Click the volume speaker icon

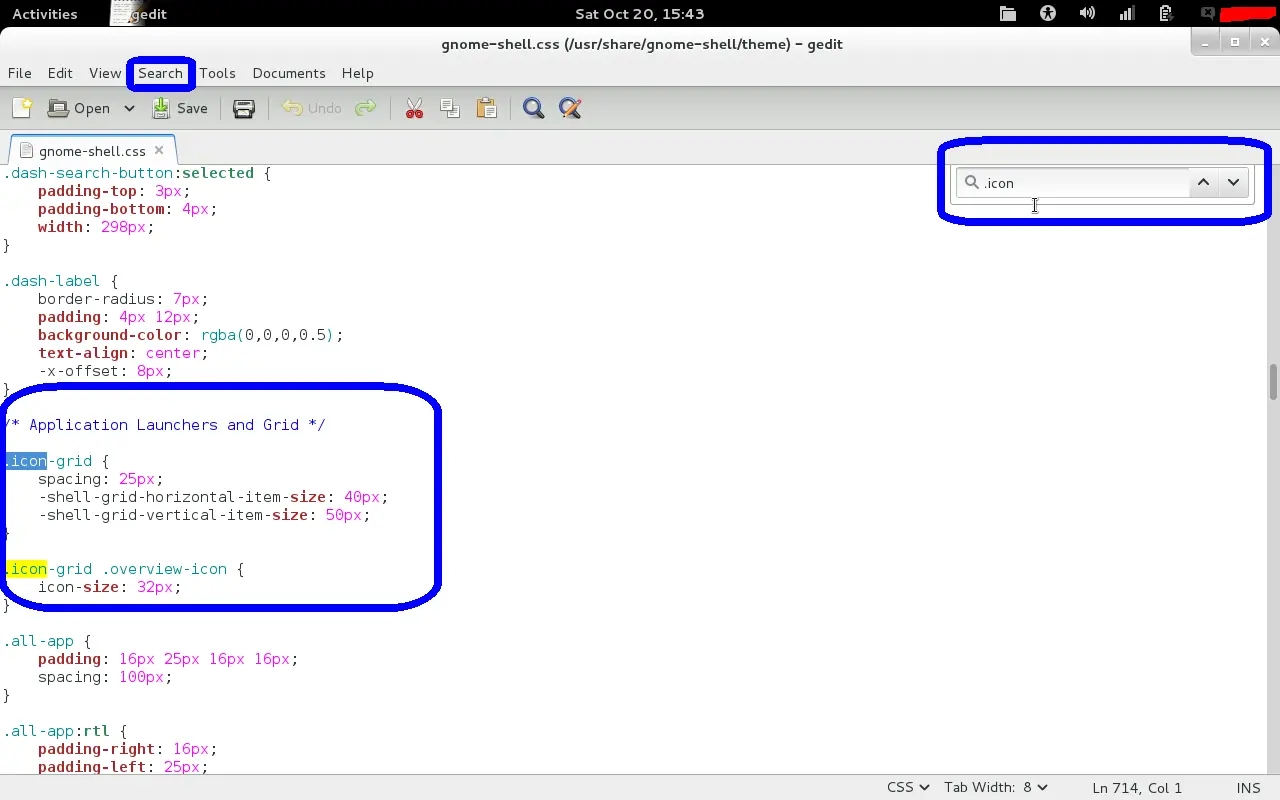(x=1088, y=14)
